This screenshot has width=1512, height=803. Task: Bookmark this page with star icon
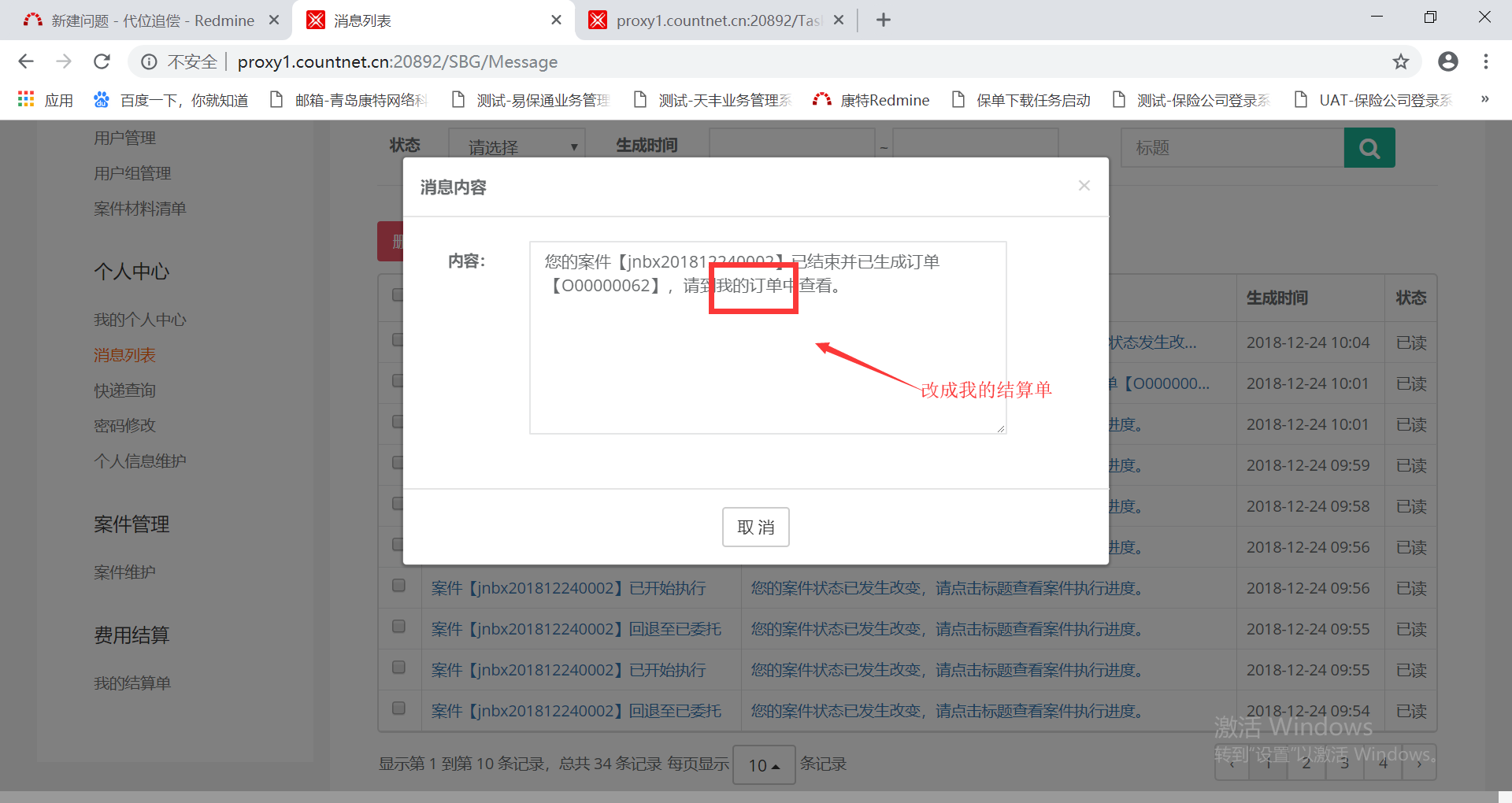[1400, 61]
